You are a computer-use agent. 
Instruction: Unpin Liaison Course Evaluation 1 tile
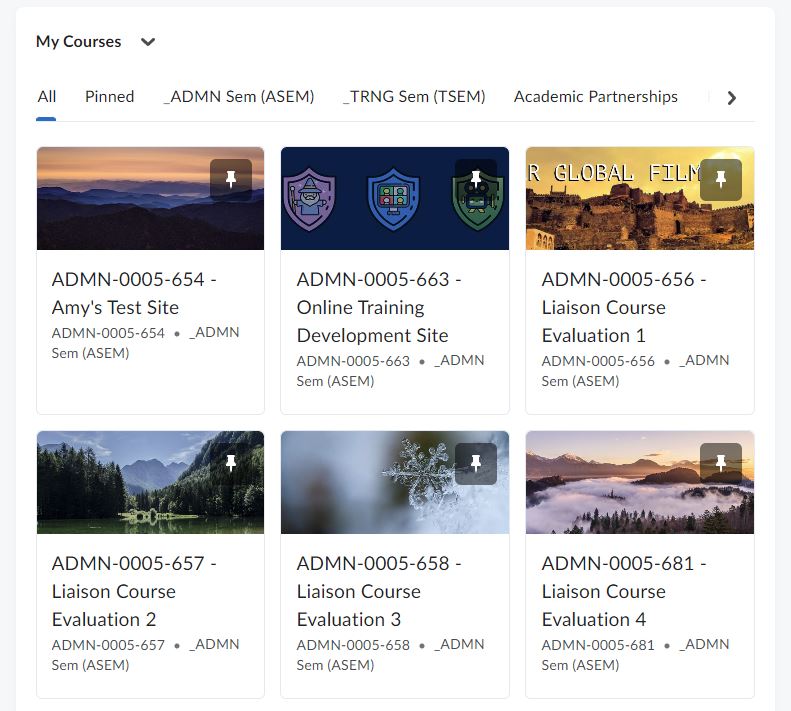(721, 180)
